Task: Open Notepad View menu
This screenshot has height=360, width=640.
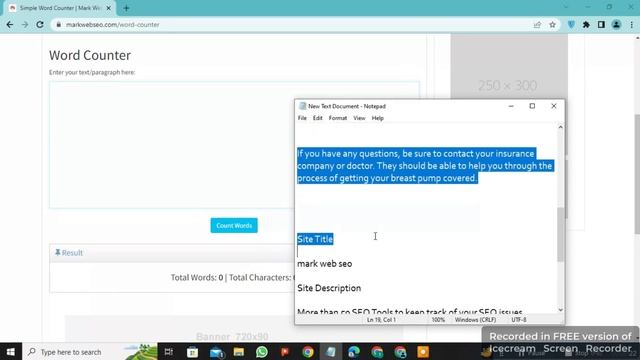Action: click(359, 118)
